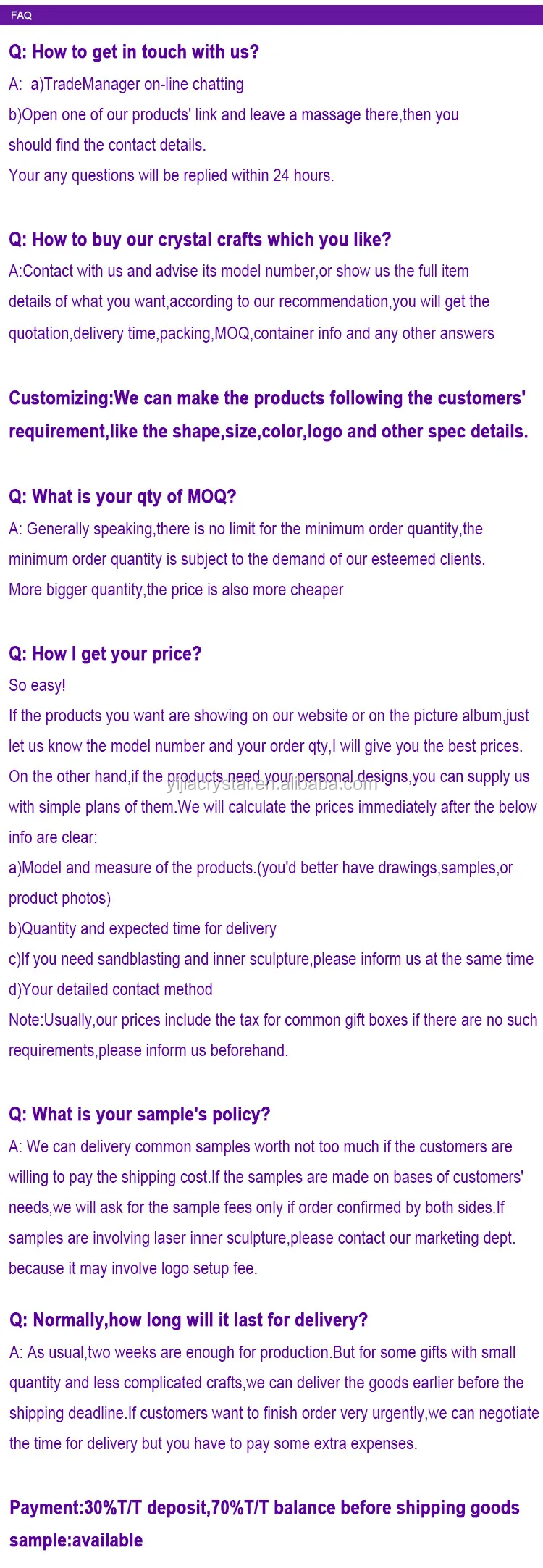This screenshot has width=543, height=1568.
Task: Click 'Q: How to buy our crystal crafts' heading
Action: point(200,240)
